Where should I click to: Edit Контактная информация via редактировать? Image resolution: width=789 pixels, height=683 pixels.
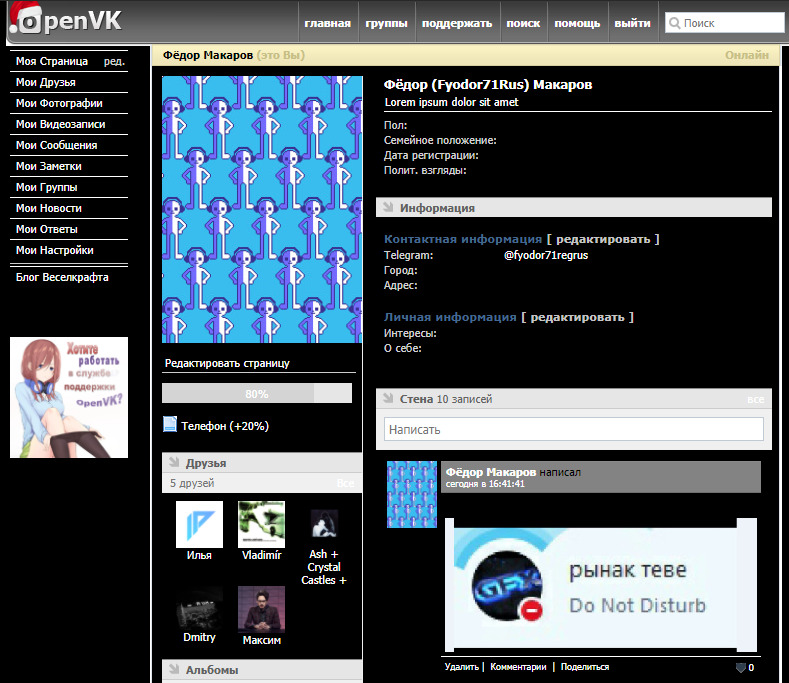pyautogui.click(x=603, y=239)
